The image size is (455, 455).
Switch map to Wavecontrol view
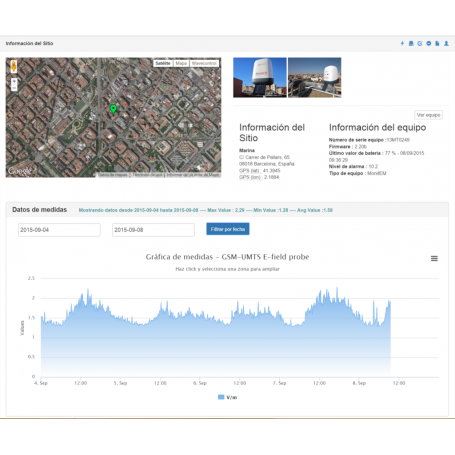[x=204, y=63]
